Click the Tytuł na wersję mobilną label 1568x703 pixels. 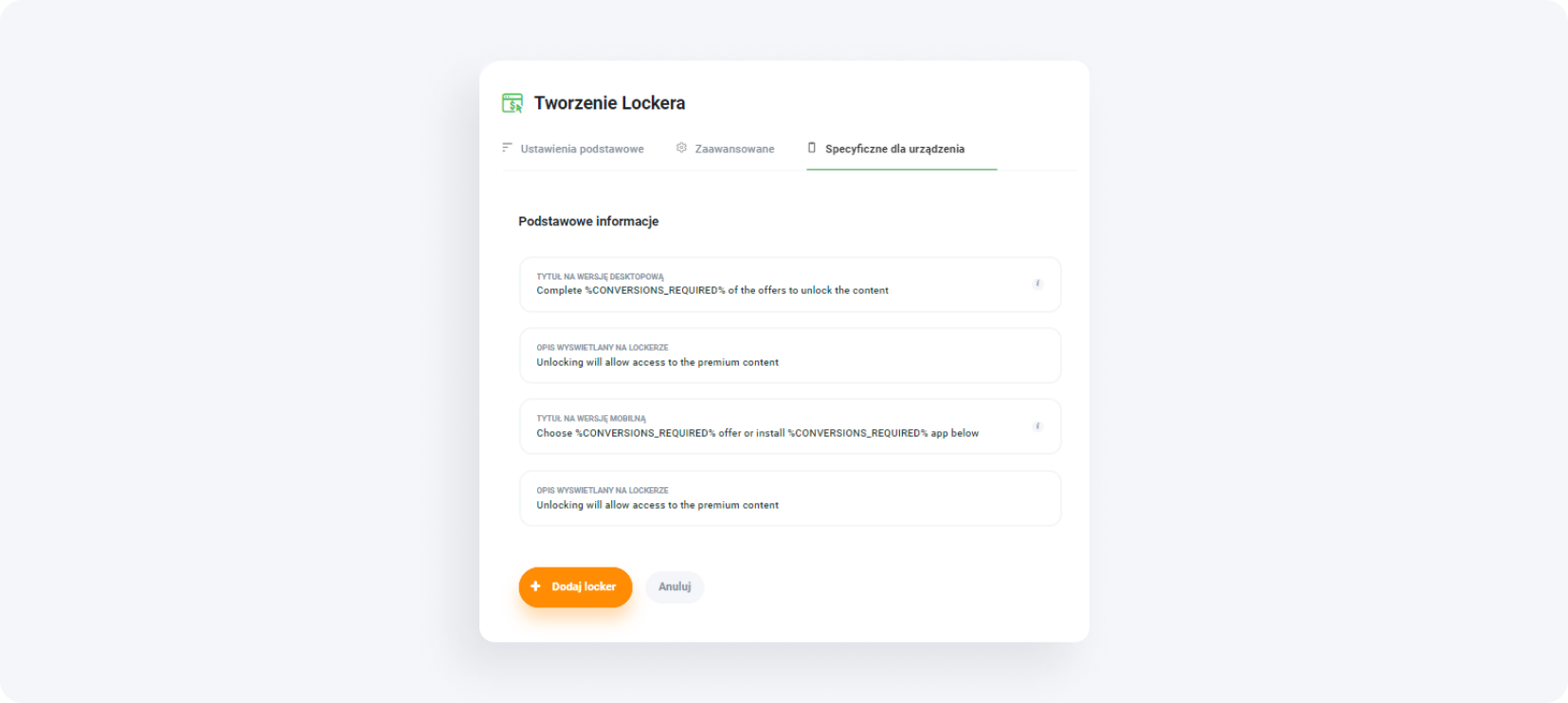coord(591,419)
